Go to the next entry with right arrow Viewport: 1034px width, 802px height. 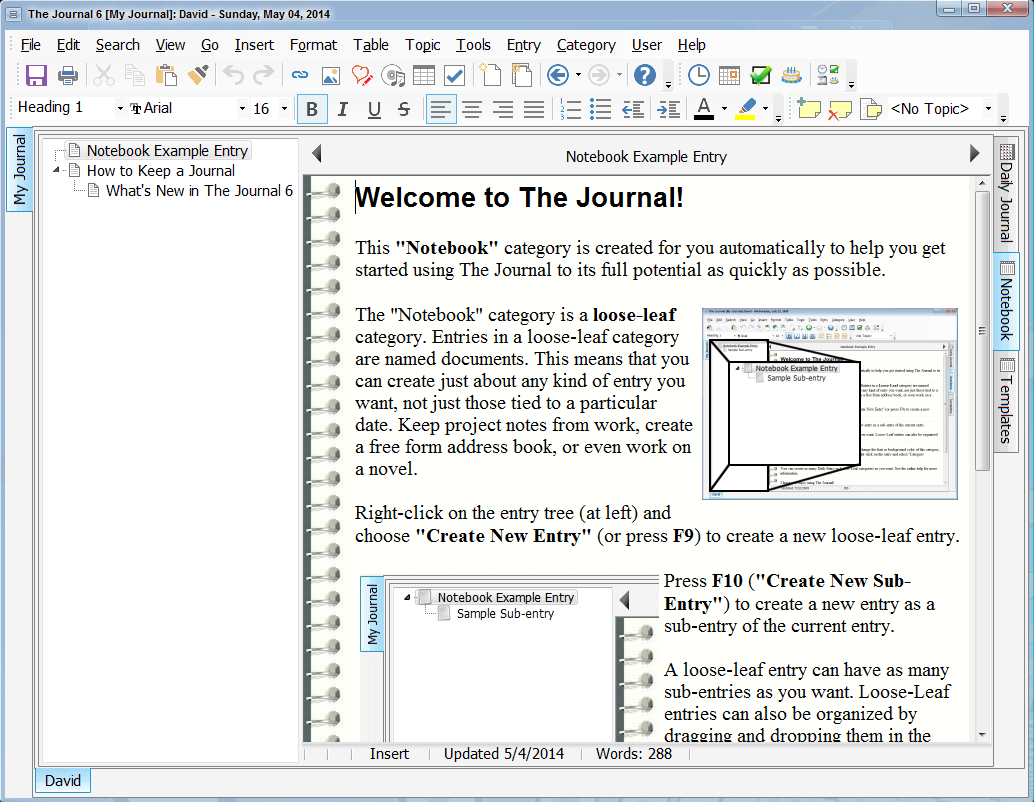click(975, 154)
